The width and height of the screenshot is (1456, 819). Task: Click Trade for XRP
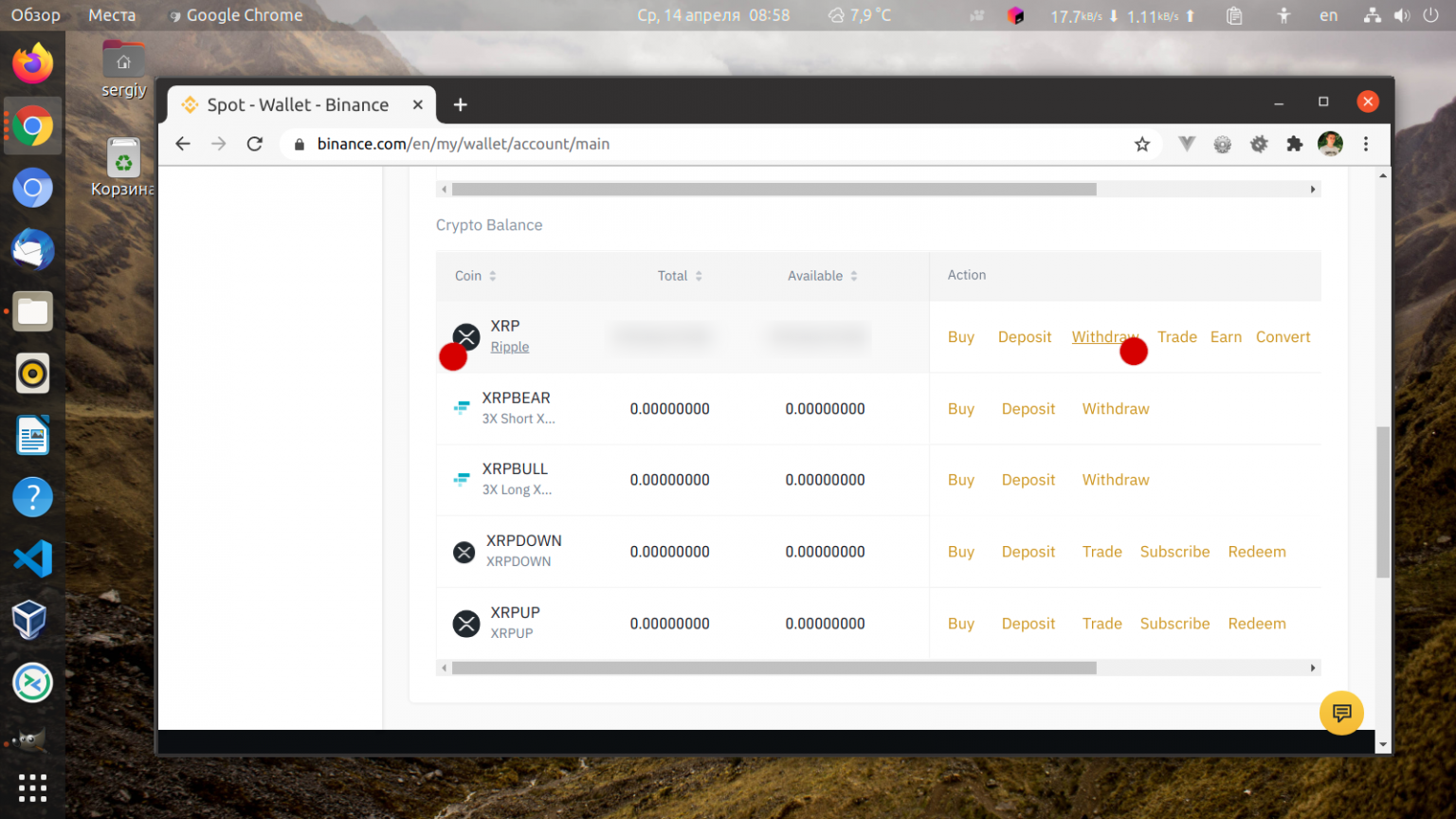[1177, 337]
